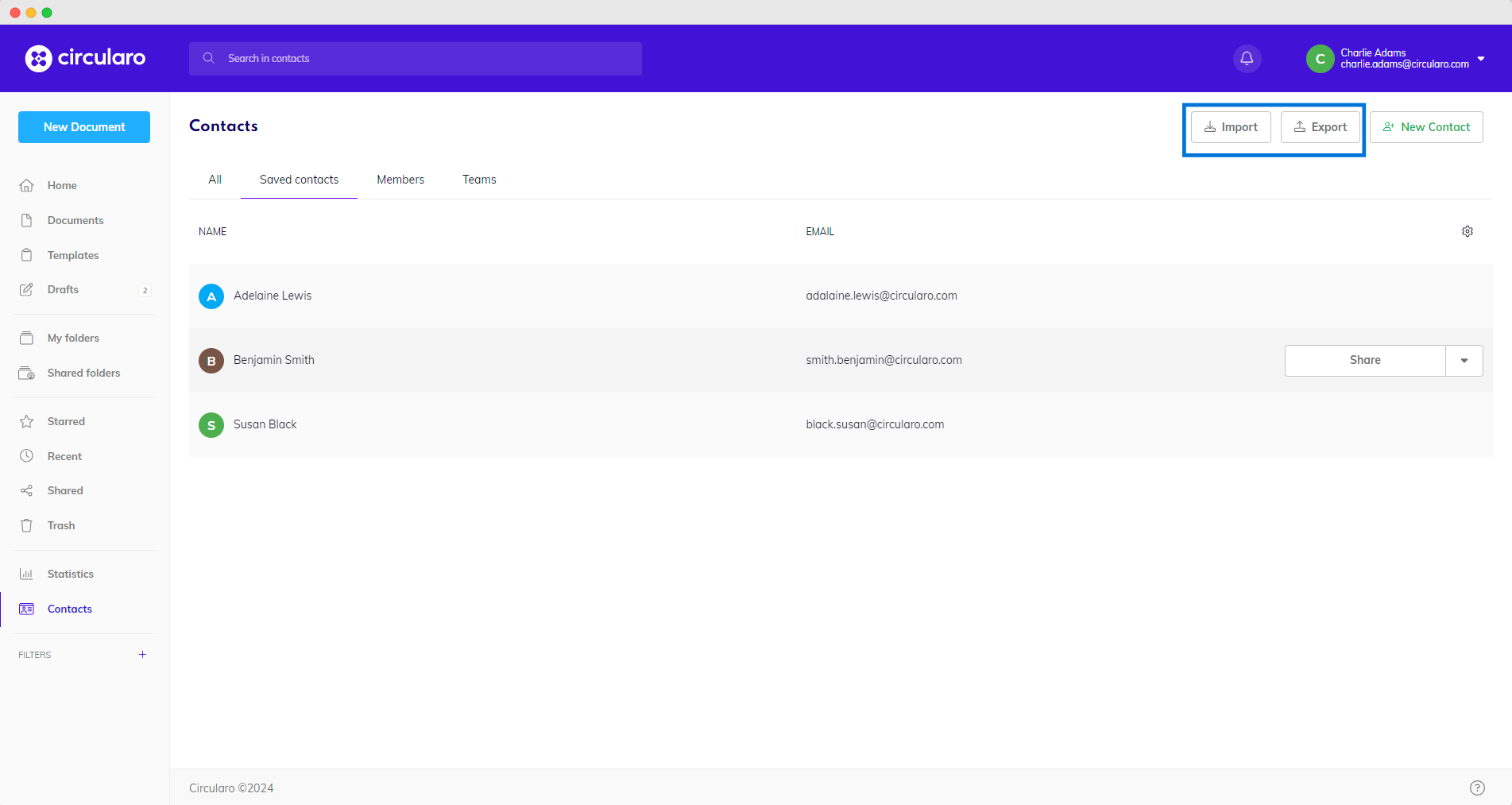This screenshot has width=1512, height=805.
Task: Expand the Share button dropdown arrow
Action: click(x=1464, y=361)
